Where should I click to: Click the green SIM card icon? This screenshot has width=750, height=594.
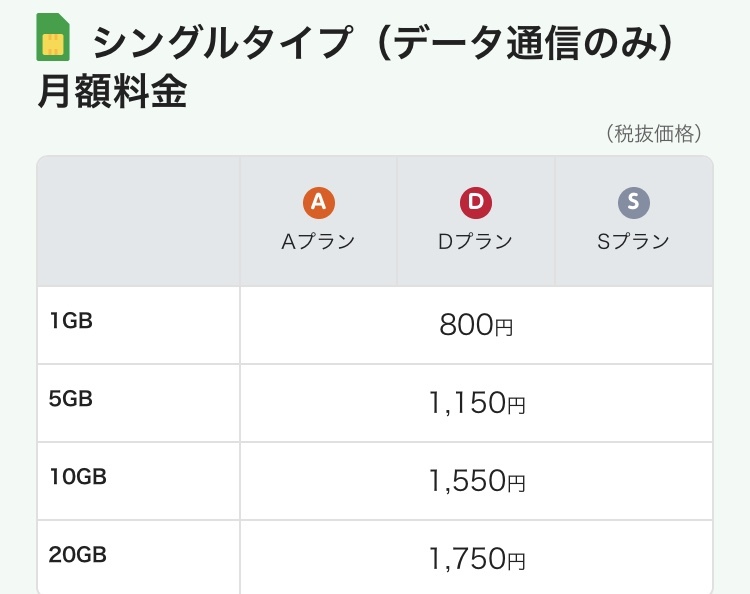(x=53, y=37)
